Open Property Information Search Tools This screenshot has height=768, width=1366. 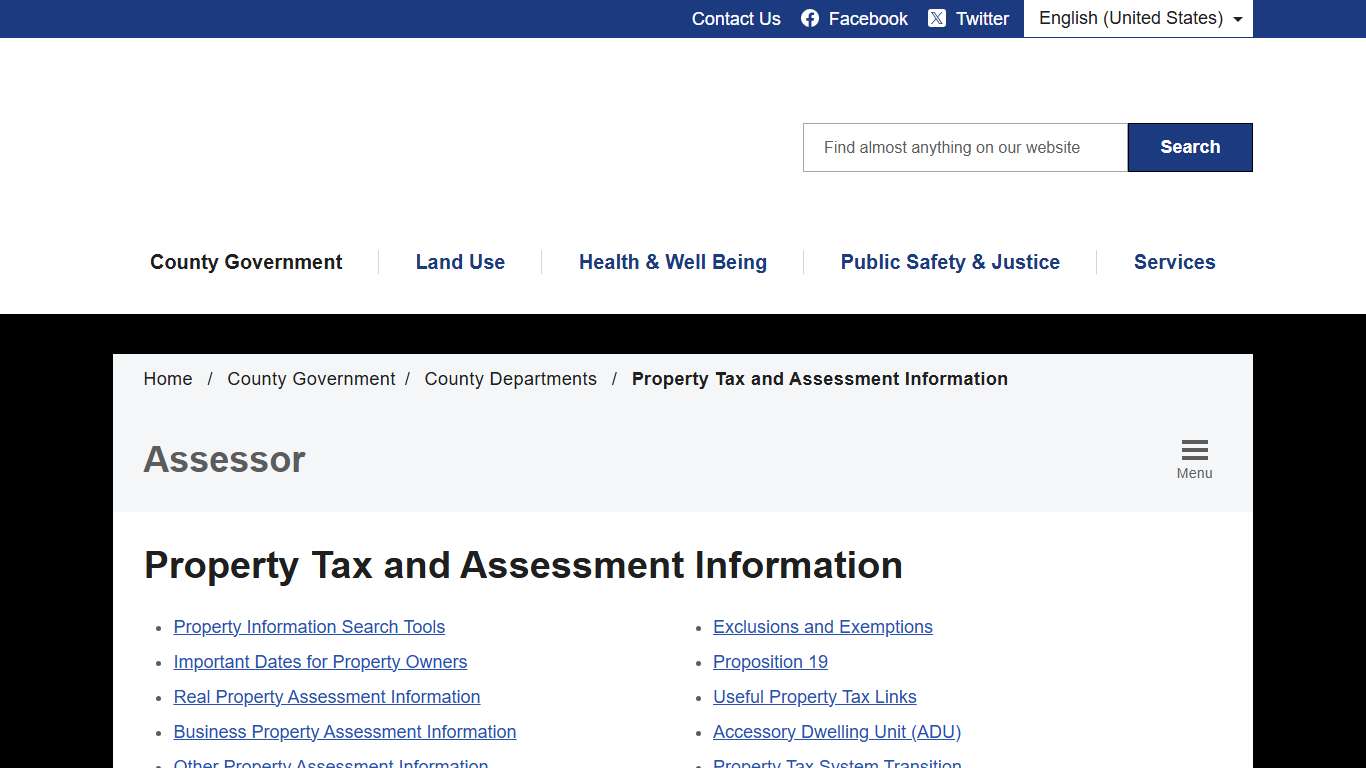309,627
